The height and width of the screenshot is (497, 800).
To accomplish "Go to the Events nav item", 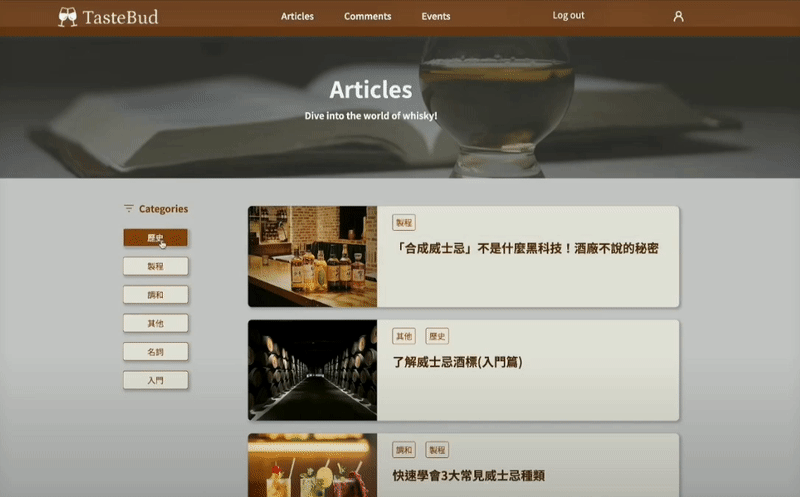I will click(436, 16).
